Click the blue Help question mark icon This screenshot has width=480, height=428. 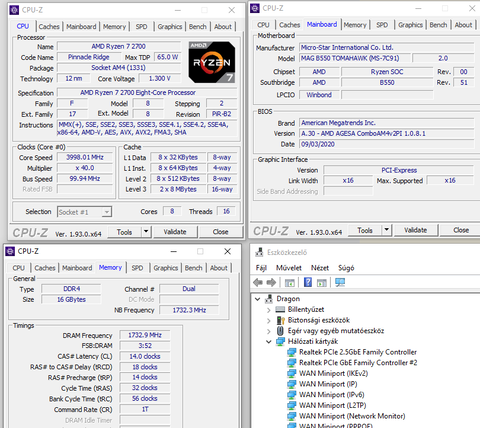[x=308, y=282]
